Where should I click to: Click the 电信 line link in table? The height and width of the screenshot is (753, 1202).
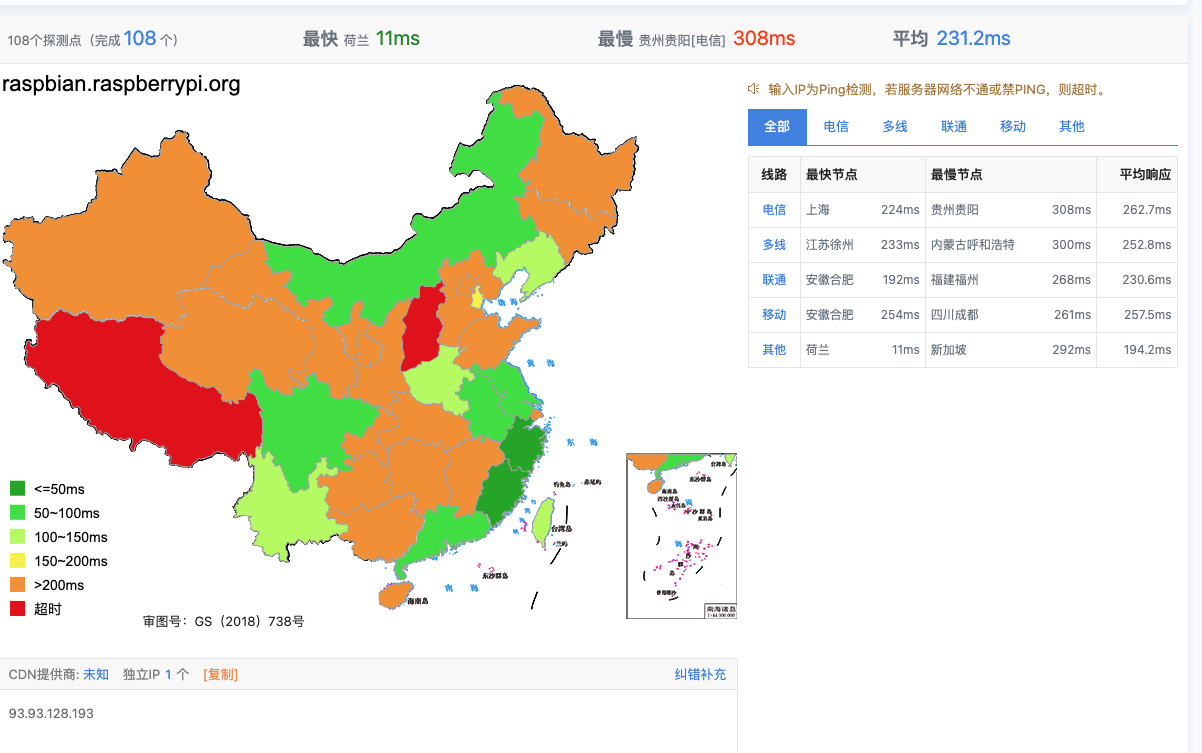click(x=774, y=210)
